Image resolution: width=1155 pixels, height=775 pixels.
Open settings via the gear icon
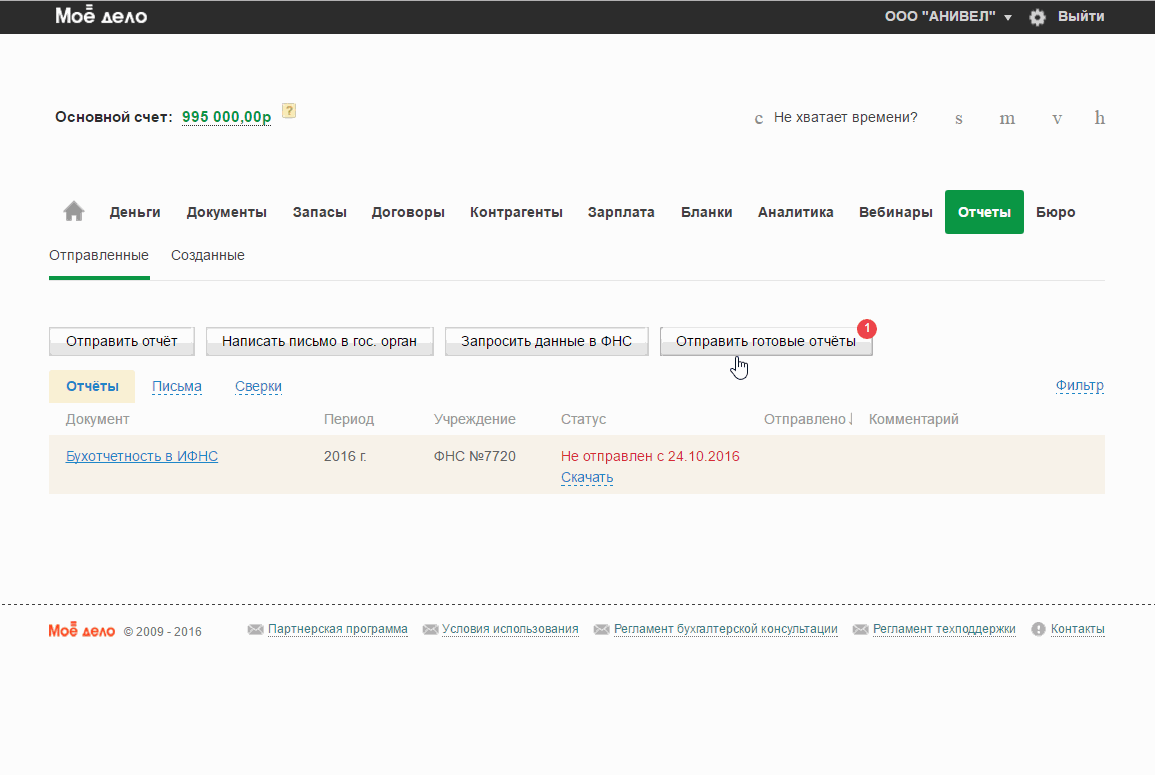[x=1037, y=17]
